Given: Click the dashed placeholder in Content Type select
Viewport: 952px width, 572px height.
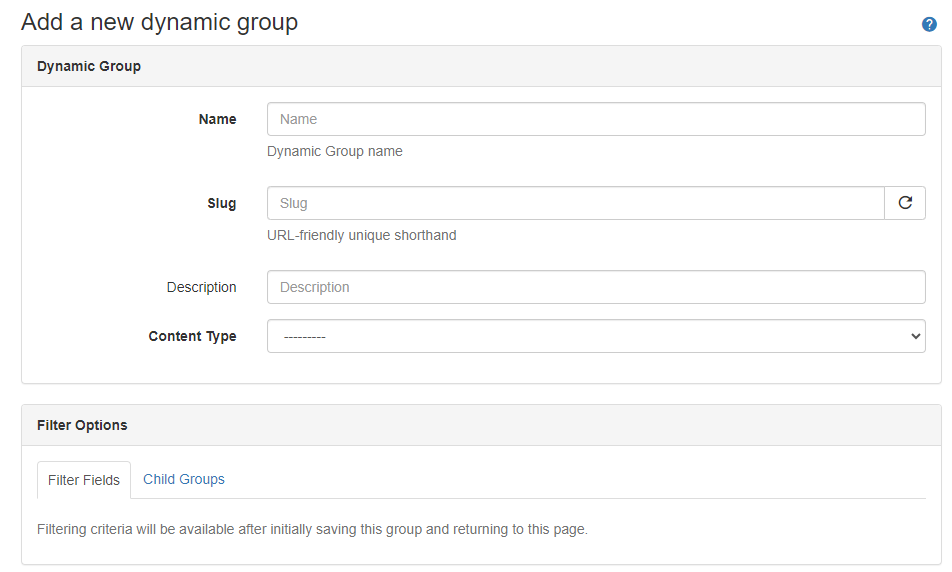Looking at the screenshot, I should [x=305, y=337].
